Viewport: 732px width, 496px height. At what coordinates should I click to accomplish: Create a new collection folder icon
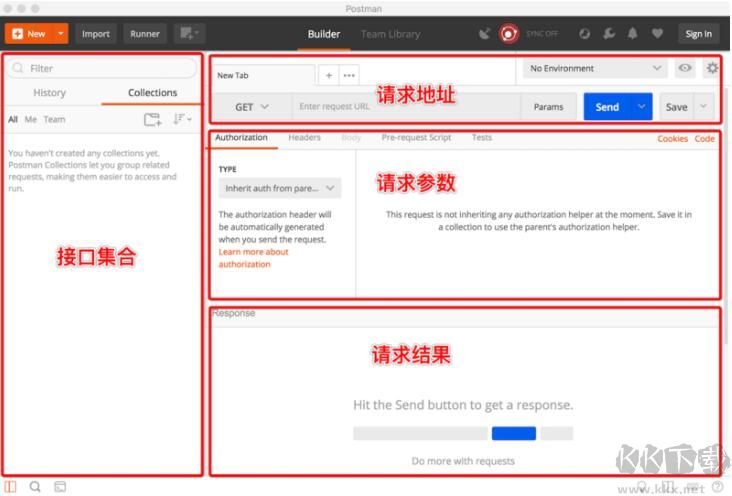pos(152,119)
